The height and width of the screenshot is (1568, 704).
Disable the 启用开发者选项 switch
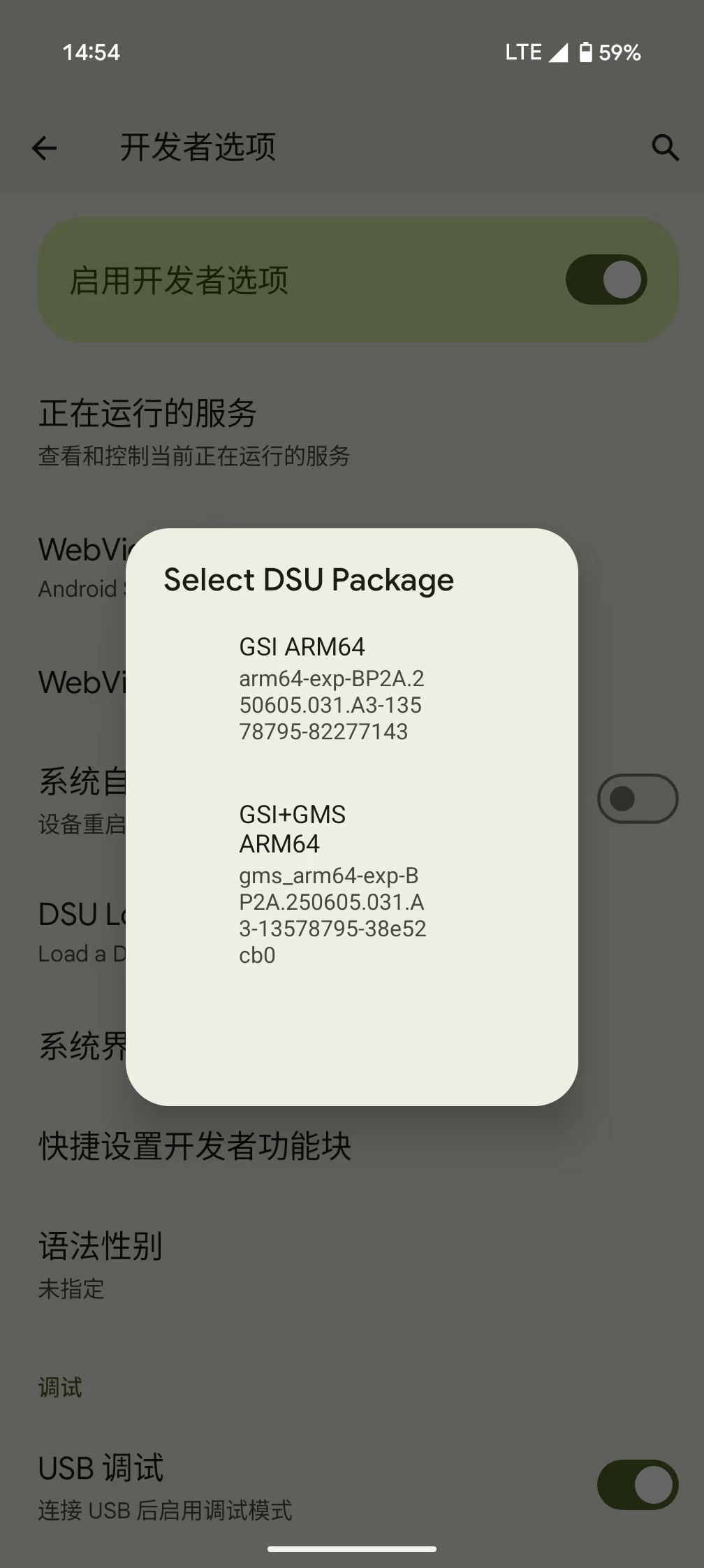(606, 280)
